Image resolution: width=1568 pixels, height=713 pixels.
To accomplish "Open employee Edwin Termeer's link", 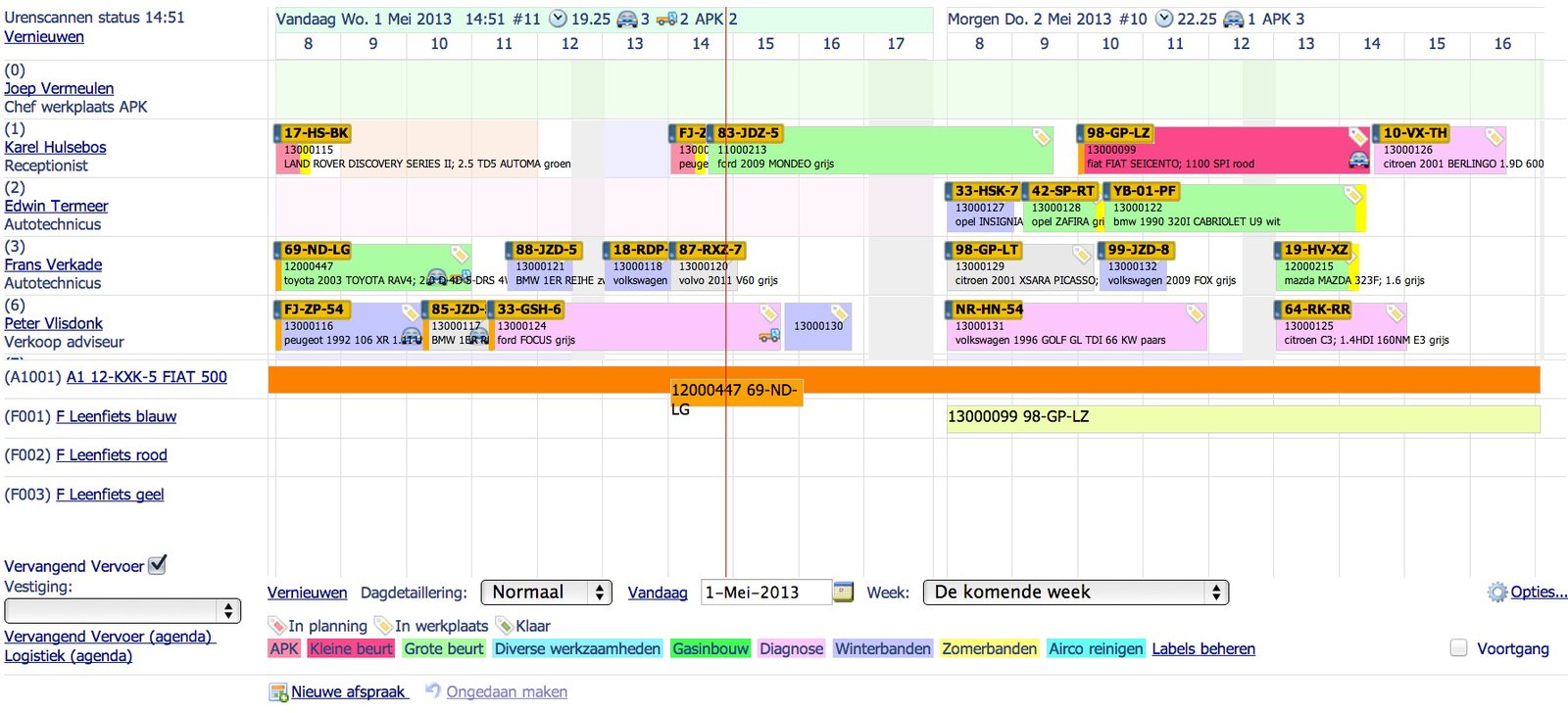I will pos(56,206).
